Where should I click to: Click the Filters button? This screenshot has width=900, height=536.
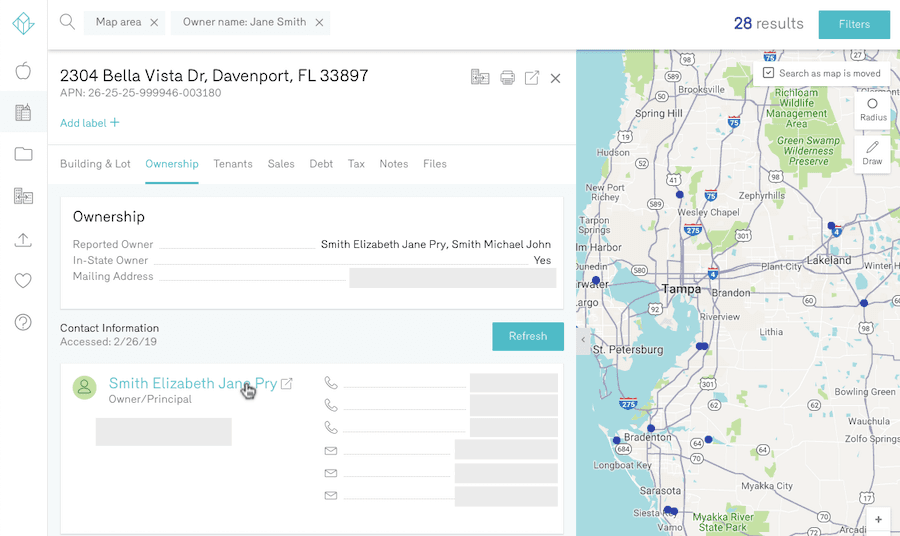click(853, 24)
